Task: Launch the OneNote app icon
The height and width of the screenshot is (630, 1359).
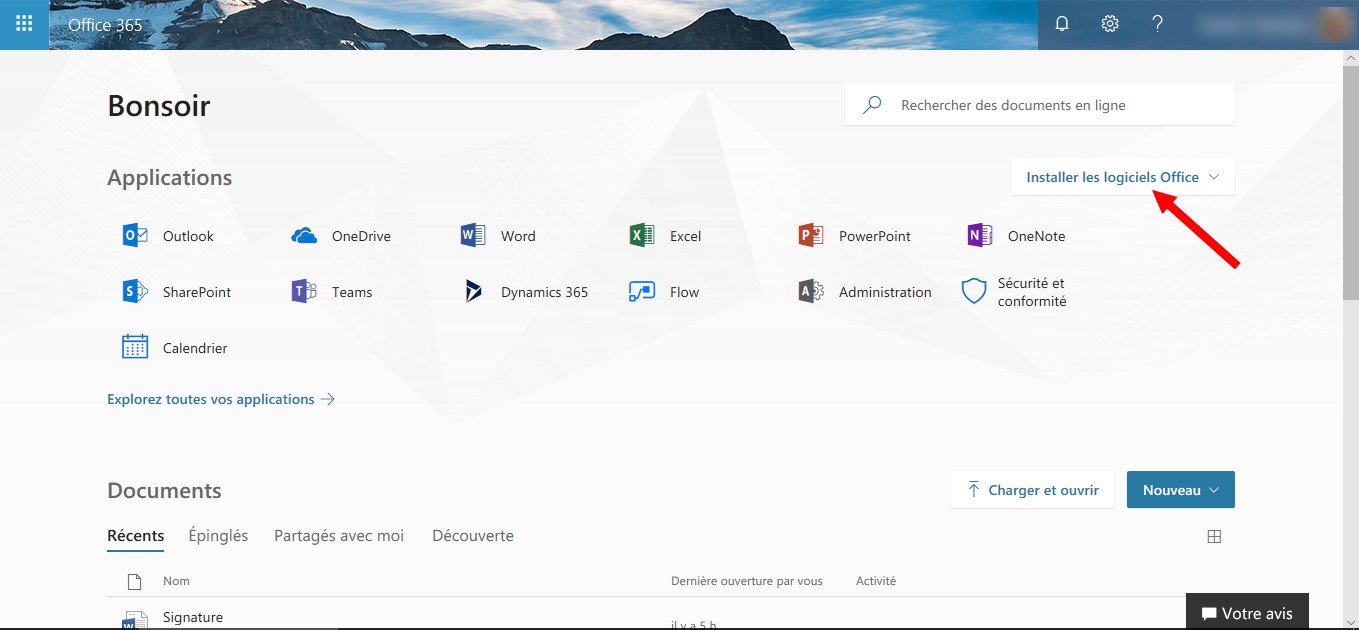Action: [980, 236]
